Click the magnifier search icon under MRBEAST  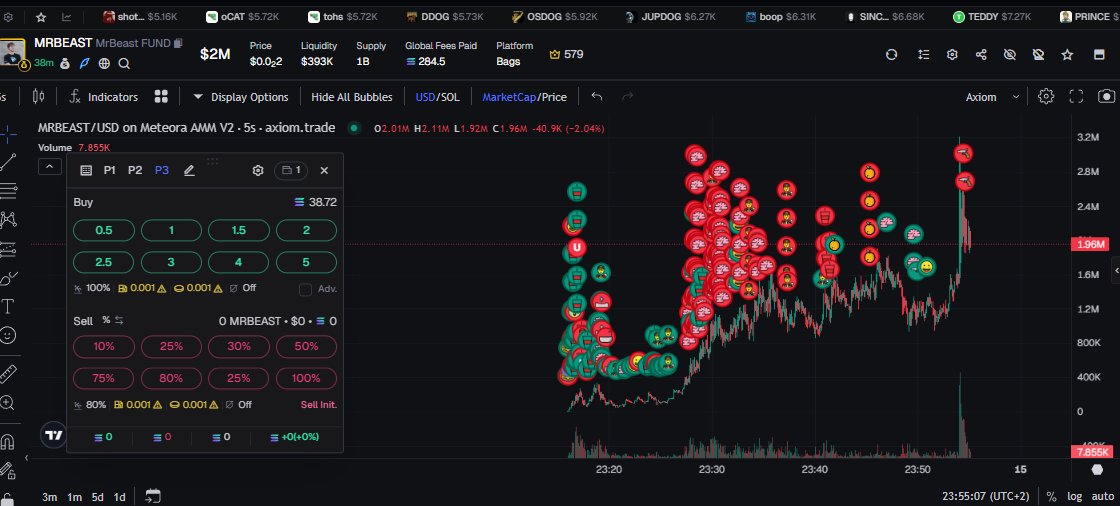click(124, 64)
